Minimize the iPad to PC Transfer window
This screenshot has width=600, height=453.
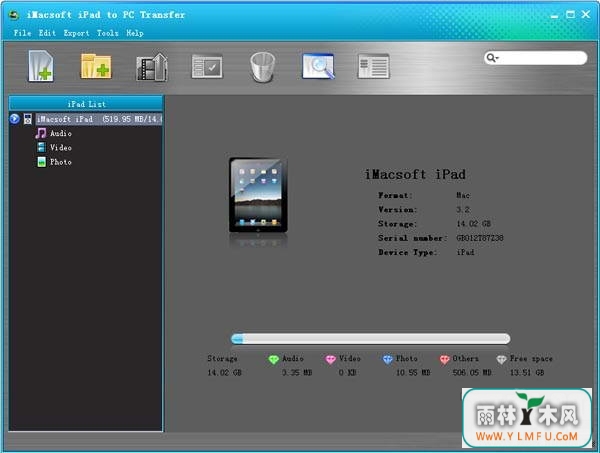[x=554, y=15]
